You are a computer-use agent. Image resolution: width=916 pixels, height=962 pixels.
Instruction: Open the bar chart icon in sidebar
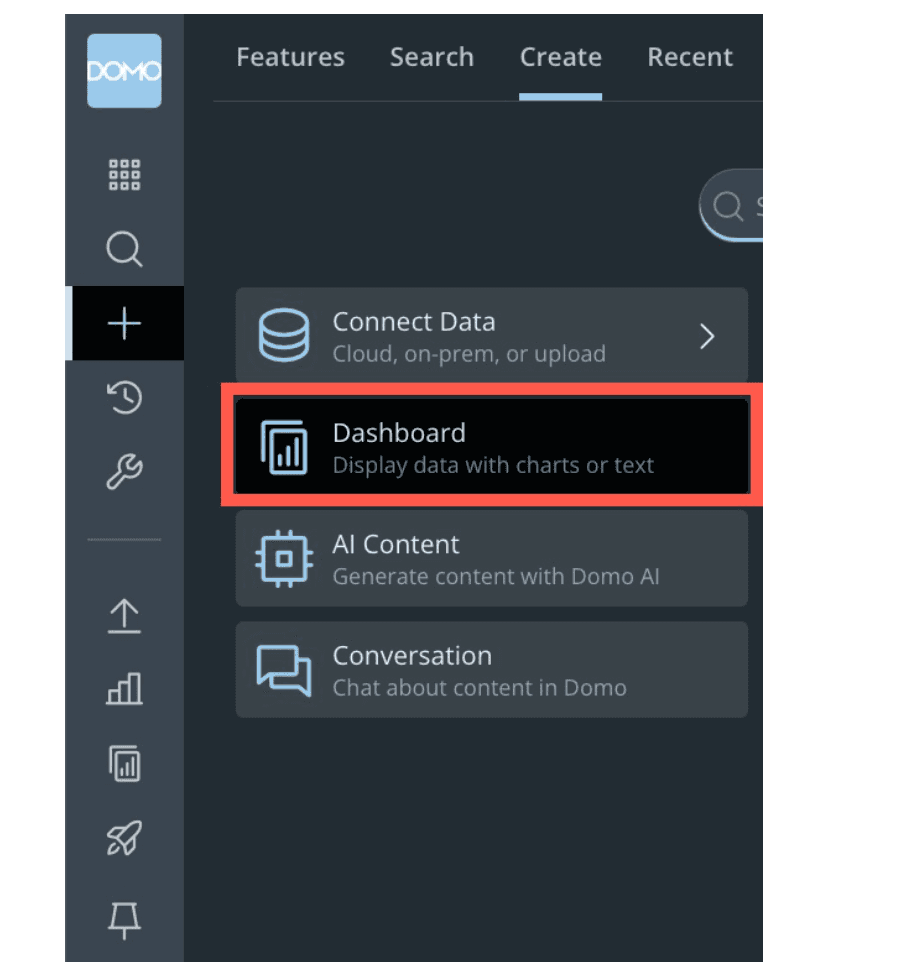[125, 688]
